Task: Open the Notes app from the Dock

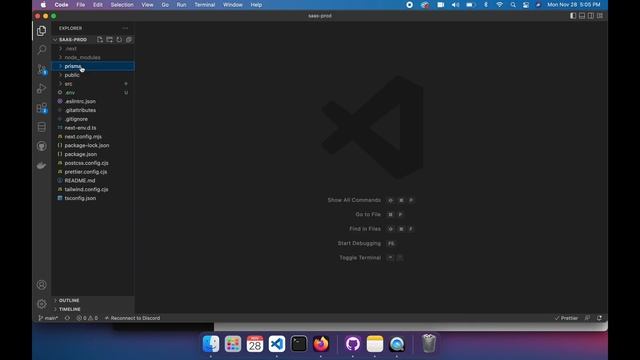Action: 375,344
